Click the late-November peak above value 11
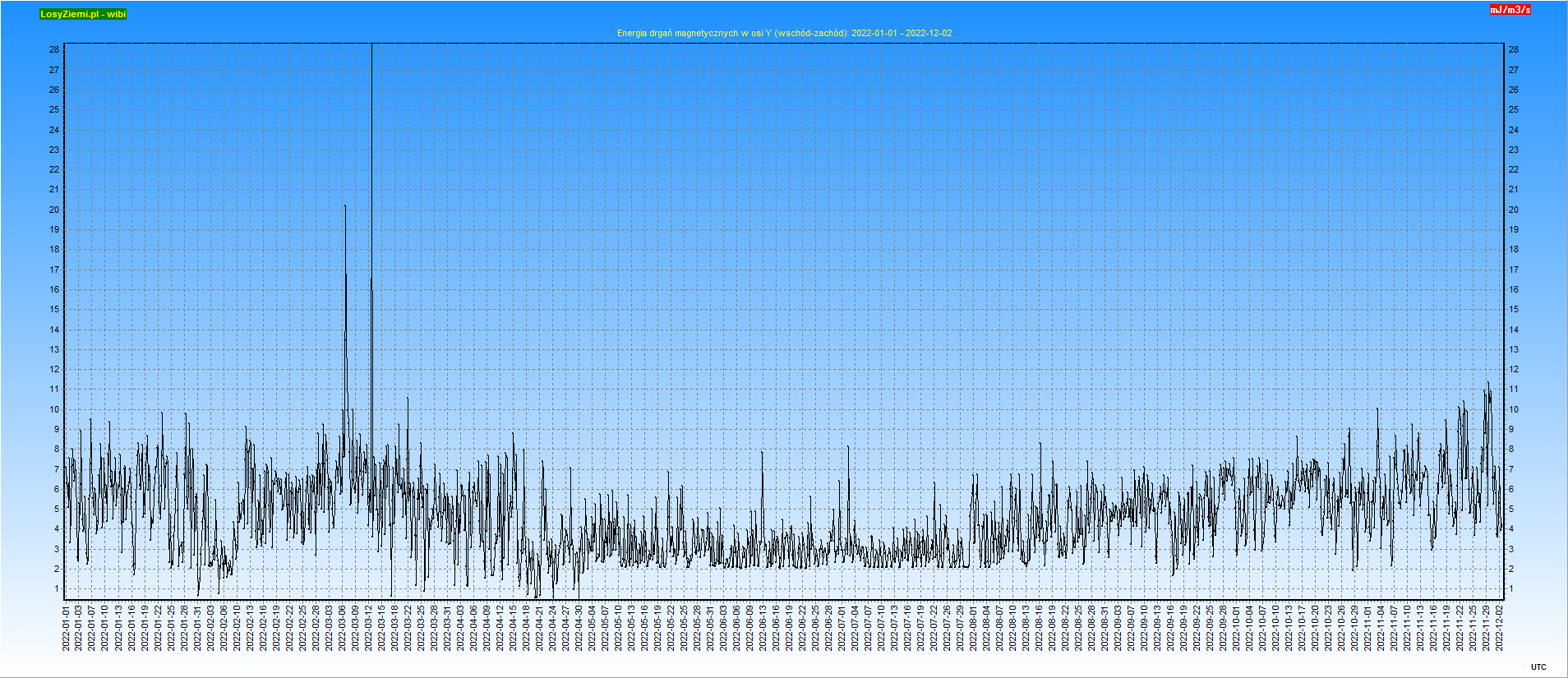1568x678 pixels. point(1487,383)
